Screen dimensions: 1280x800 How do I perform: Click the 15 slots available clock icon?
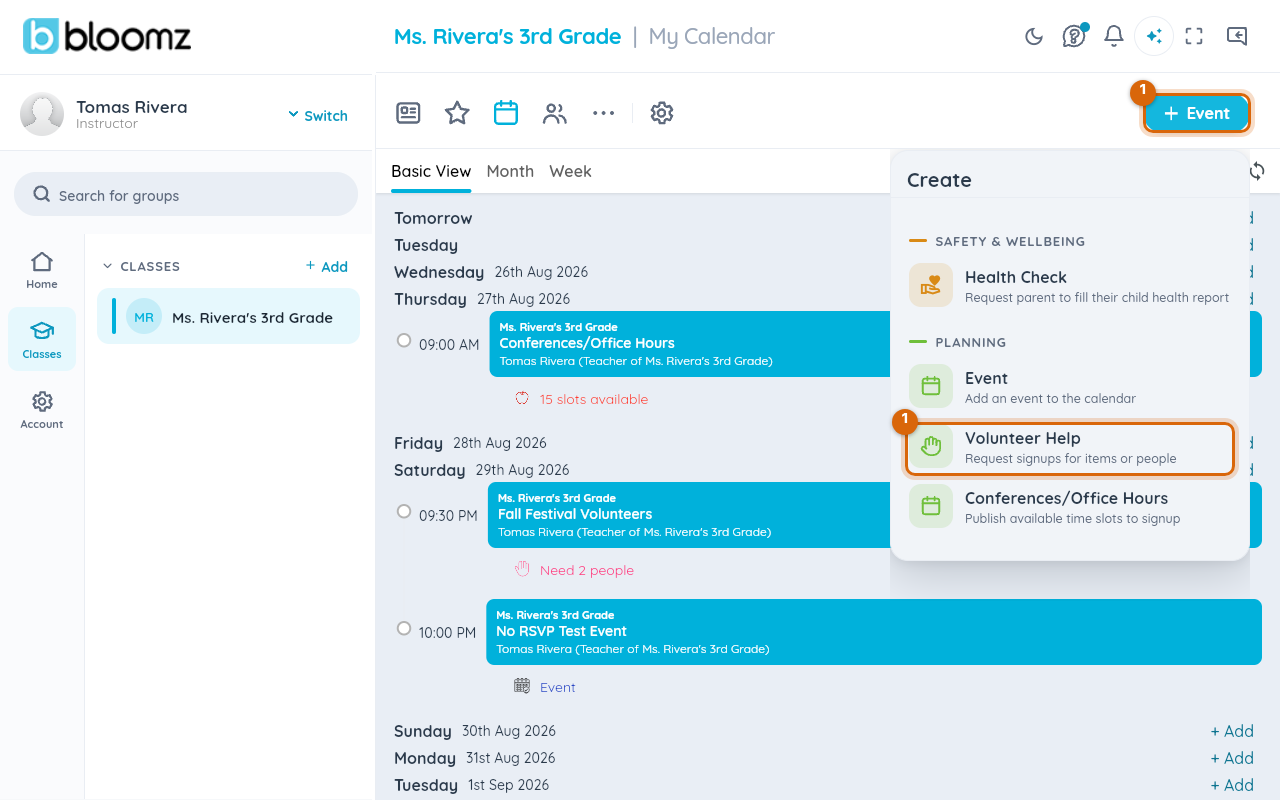[522, 398]
